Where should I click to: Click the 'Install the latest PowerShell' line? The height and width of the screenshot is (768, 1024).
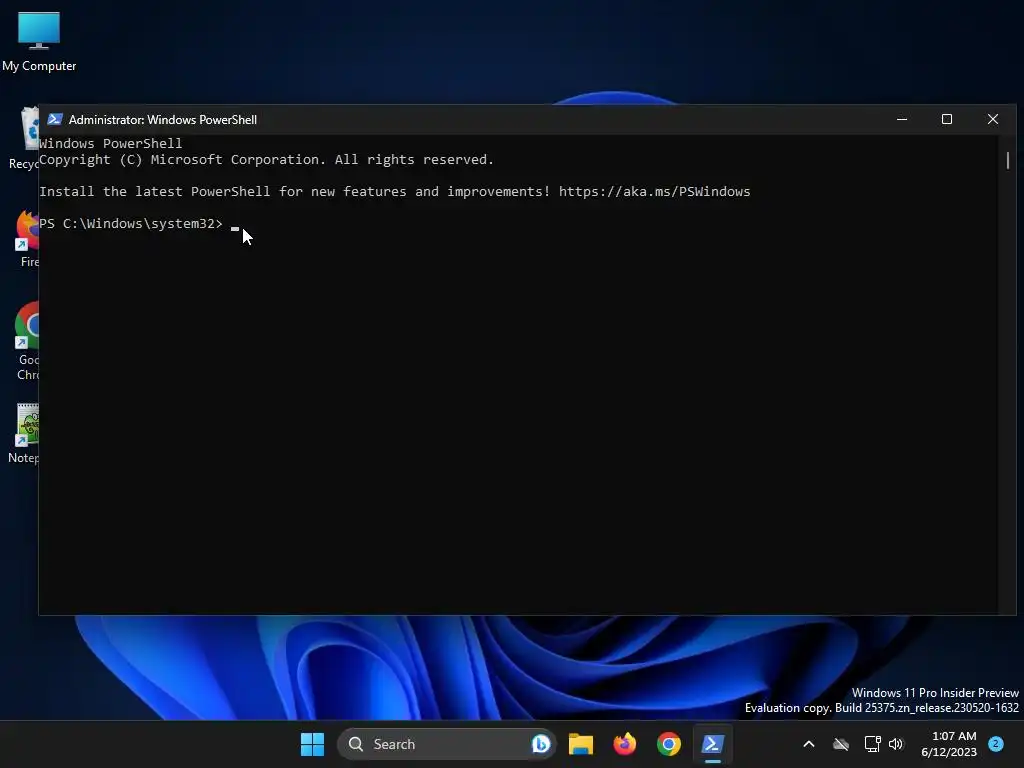394,191
